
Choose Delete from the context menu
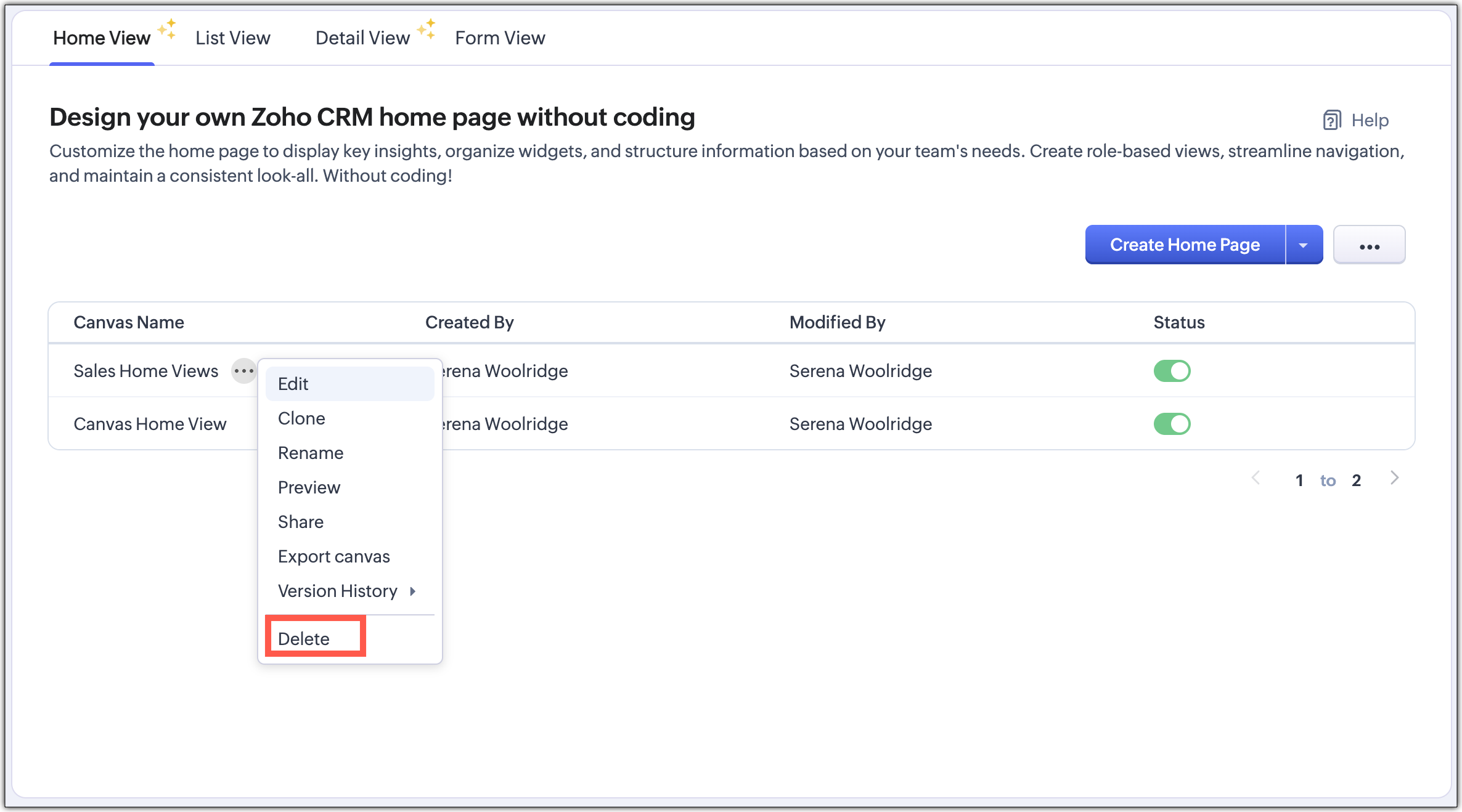coord(304,639)
